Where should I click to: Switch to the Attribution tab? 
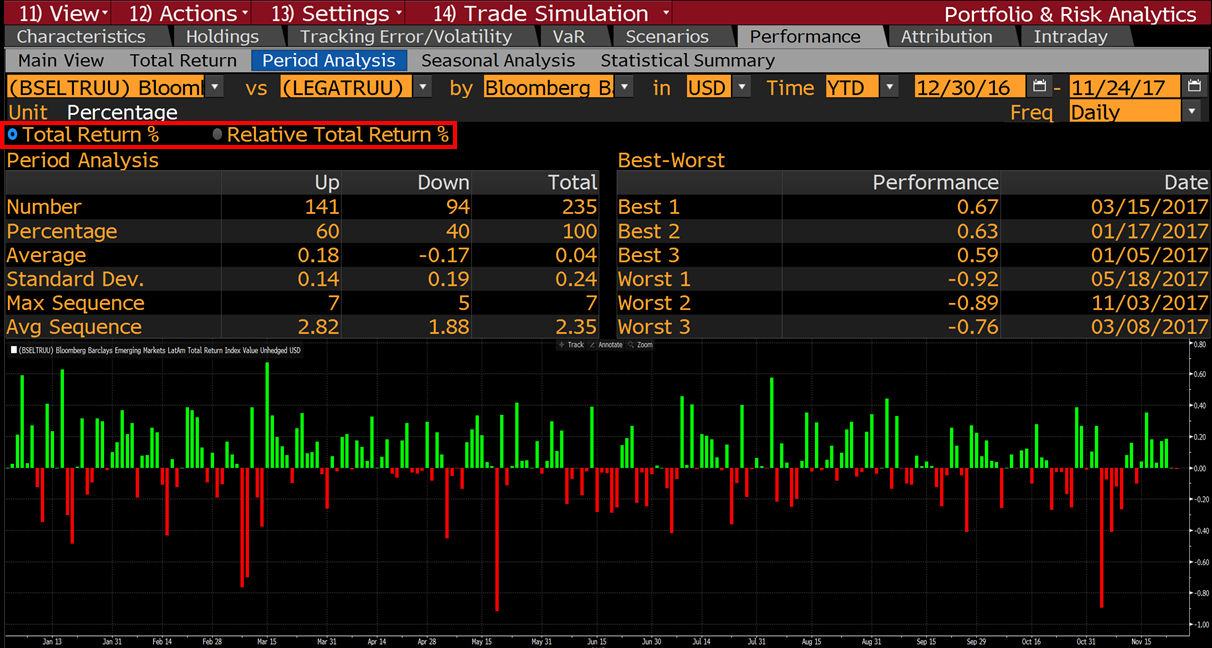[x=946, y=37]
